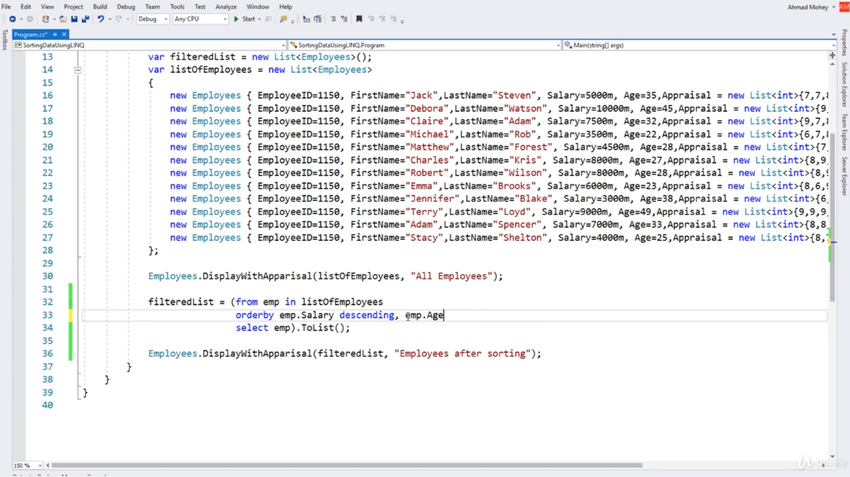Open the Properties side panel tab

pyautogui.click(x=845, y=42)
